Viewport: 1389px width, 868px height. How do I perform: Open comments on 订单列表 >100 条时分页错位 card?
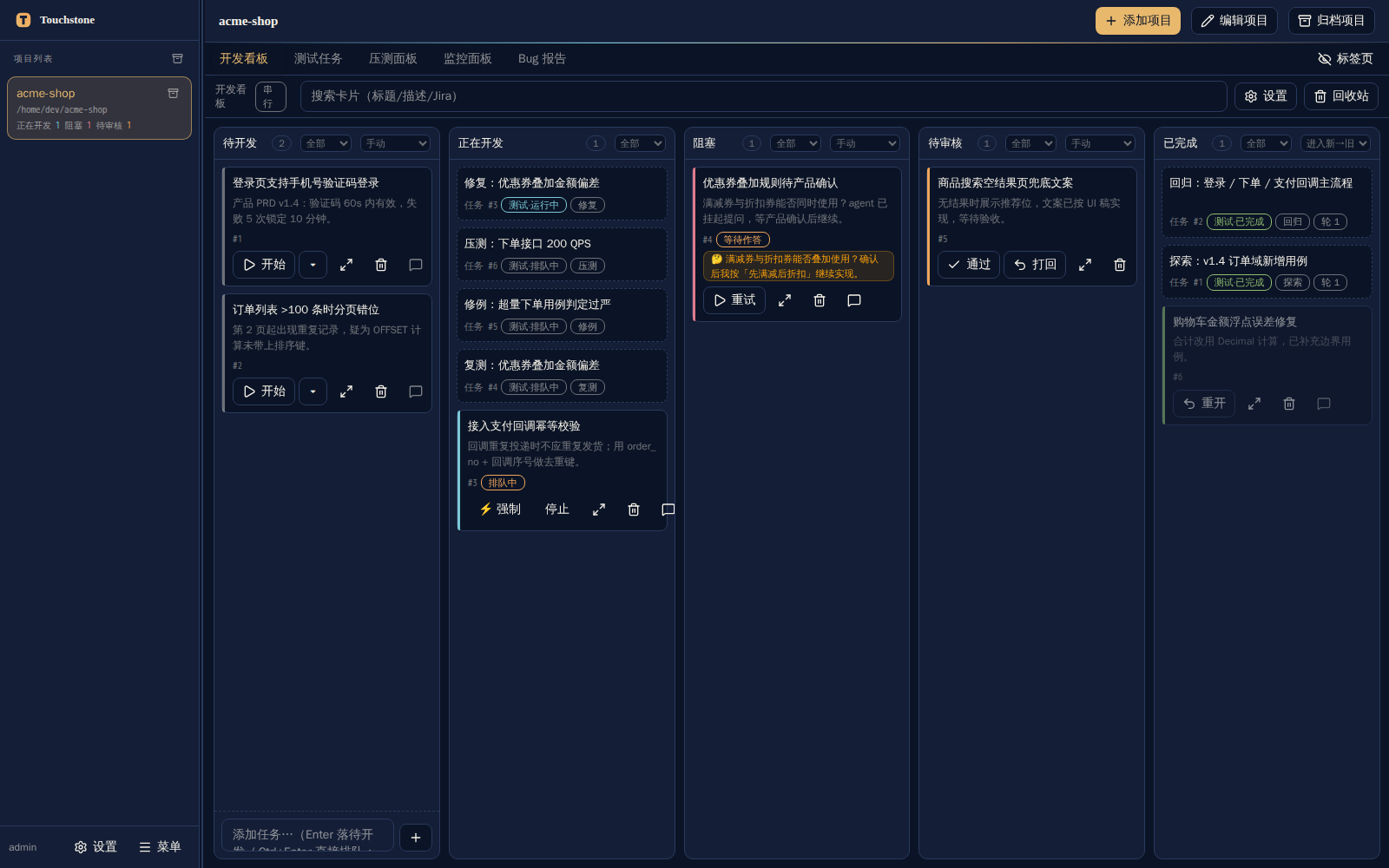point(416,391)
